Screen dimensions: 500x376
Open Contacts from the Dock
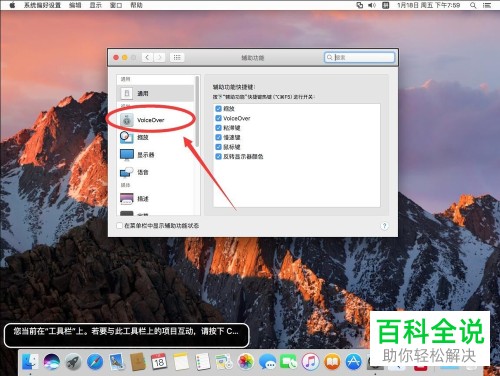[138, 362]
